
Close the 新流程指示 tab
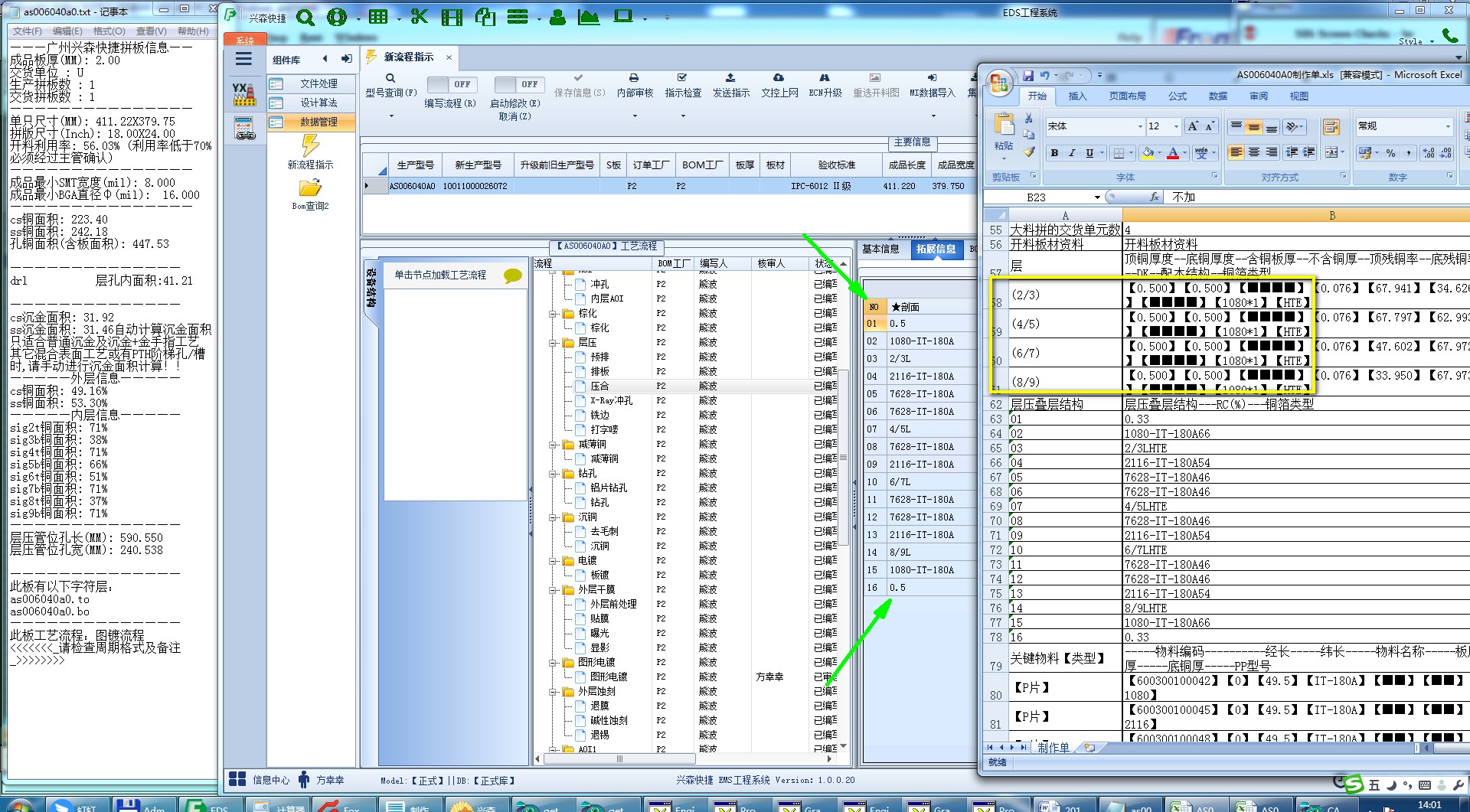tap(449, 57)
